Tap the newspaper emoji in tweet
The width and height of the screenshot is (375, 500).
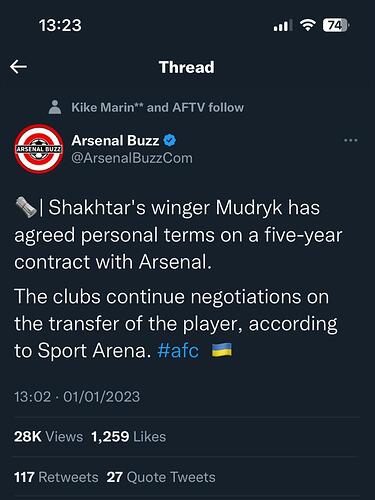pos(26,207)
